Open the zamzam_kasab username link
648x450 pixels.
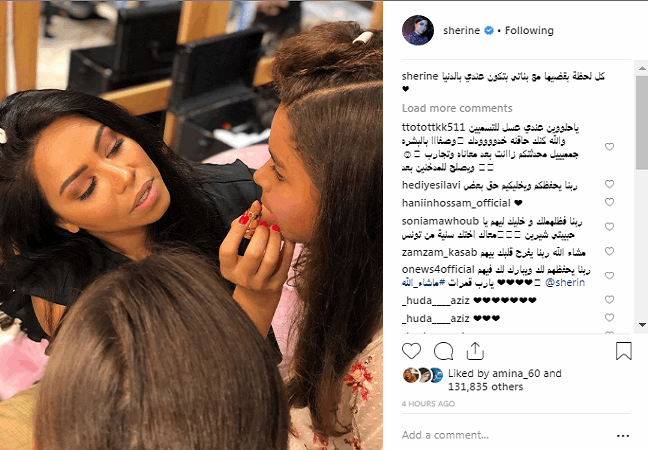click(x=439, y=252)
